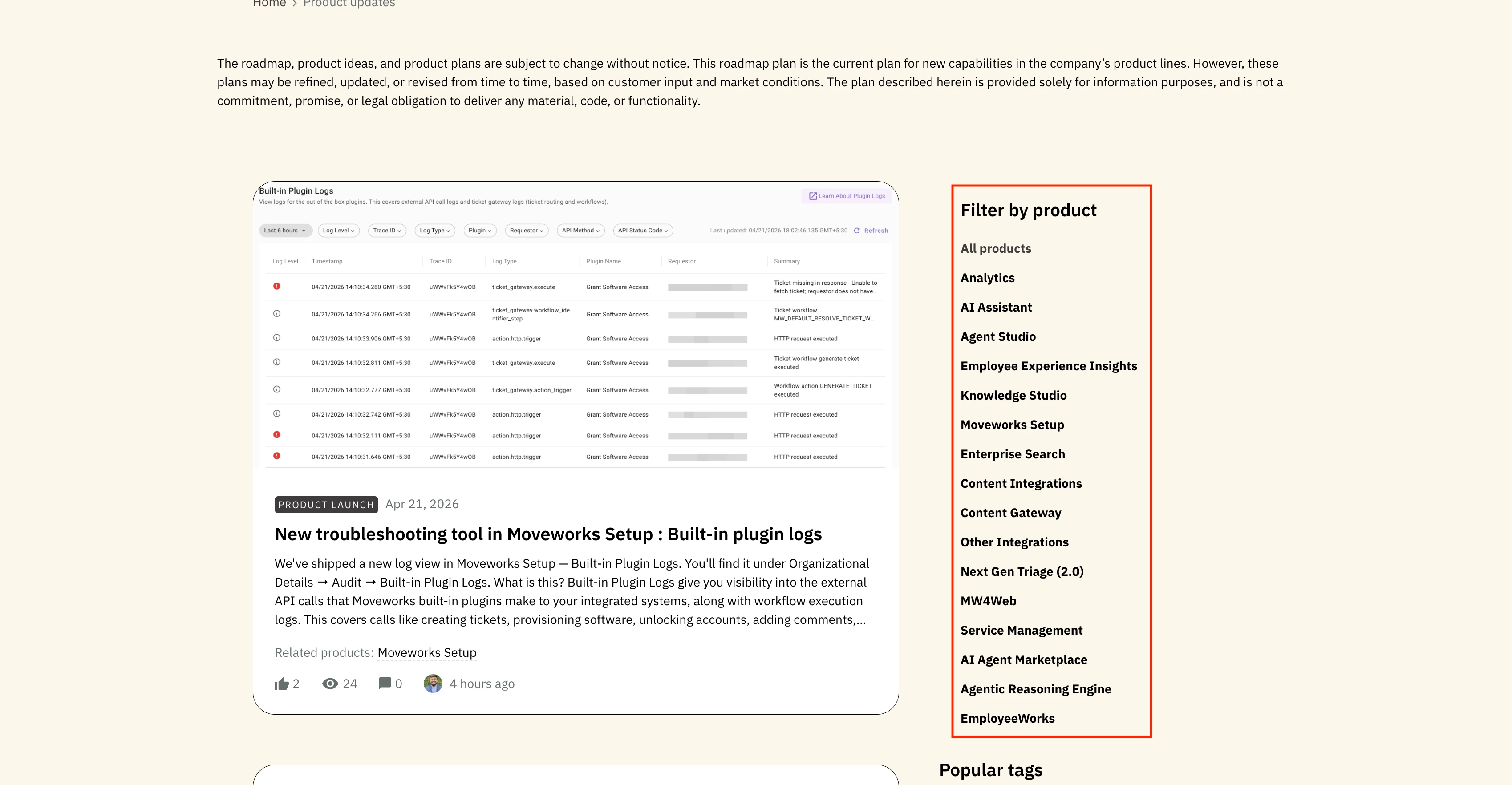Click the PRODUCT LAUNCH badge
1512x785 pixels.
click(326, 505)
